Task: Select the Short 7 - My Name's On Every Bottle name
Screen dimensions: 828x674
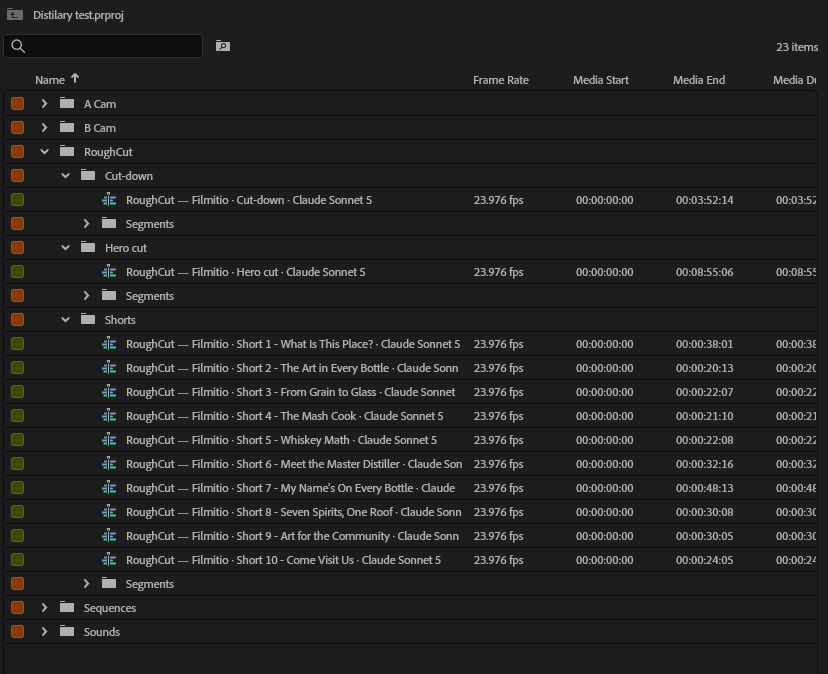Action: pyautogui.click(x=290, y=488)
